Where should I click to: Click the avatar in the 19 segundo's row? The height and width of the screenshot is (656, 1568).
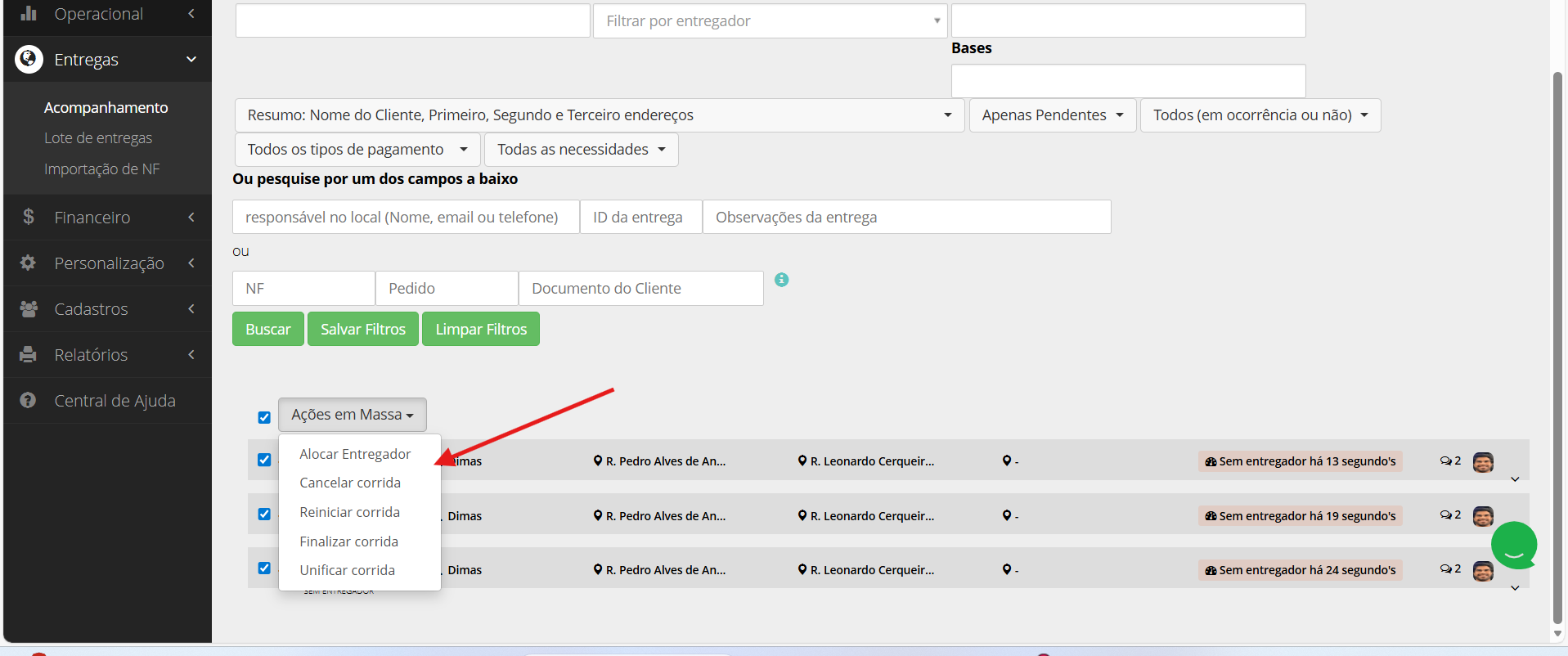(1483, 516)
